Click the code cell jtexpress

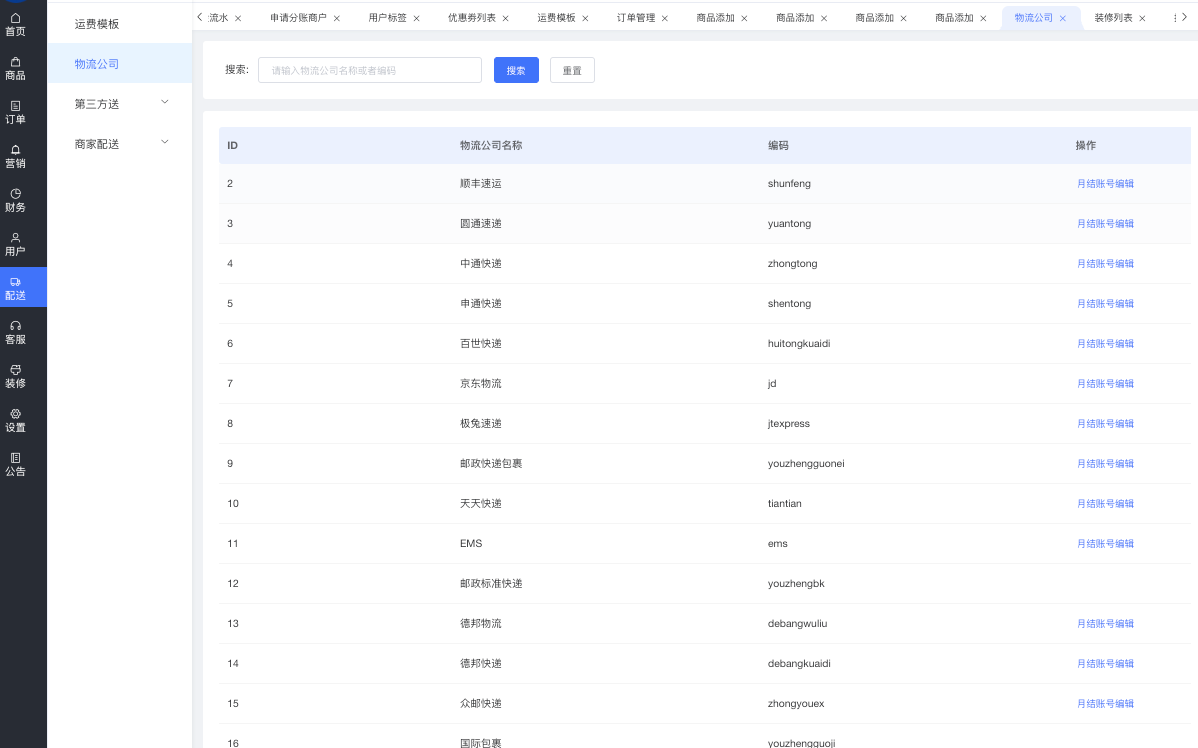tap(788, 423)
